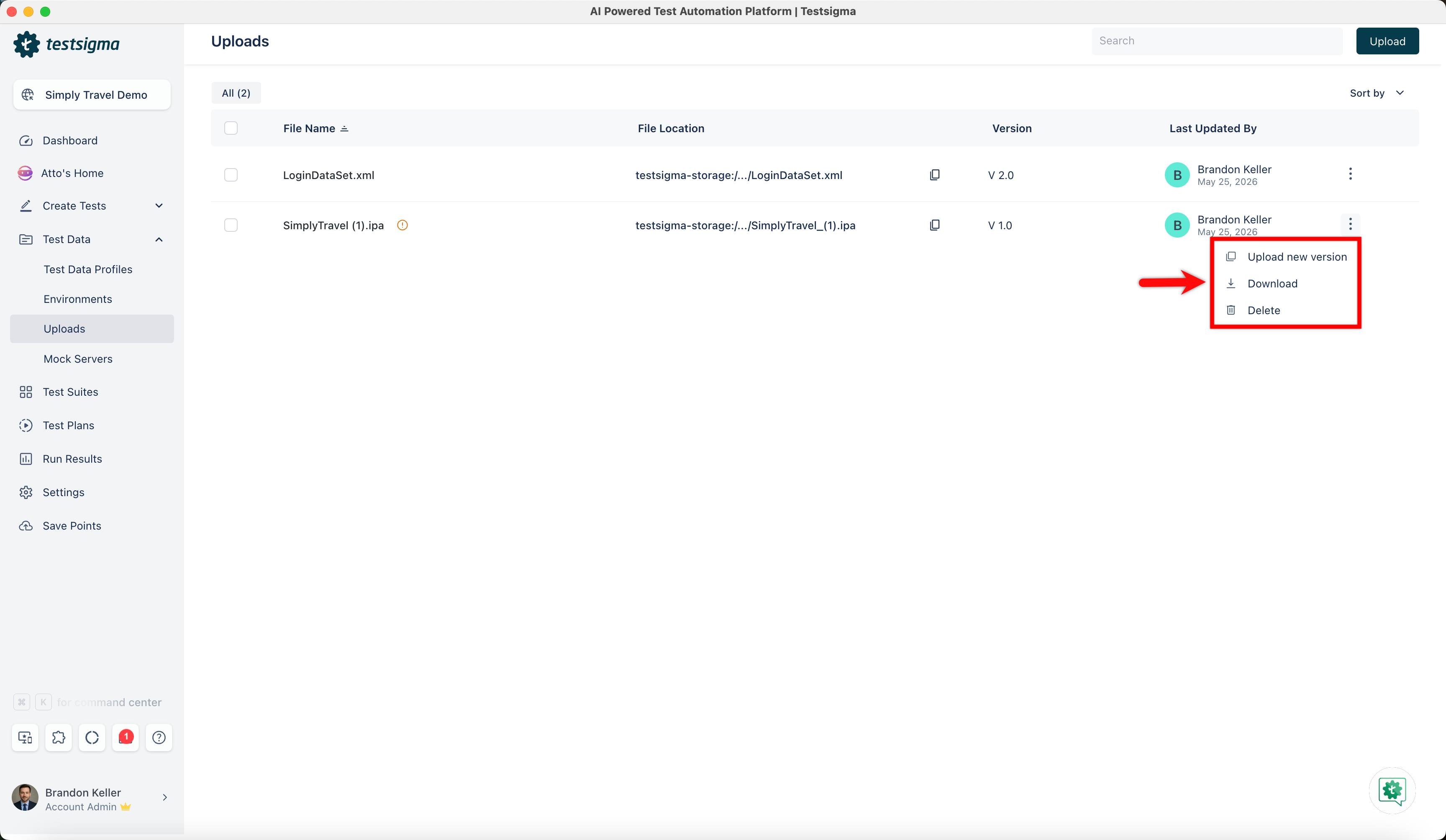Select the LoginDataSet.xml row checkbox

click(231, 175)
